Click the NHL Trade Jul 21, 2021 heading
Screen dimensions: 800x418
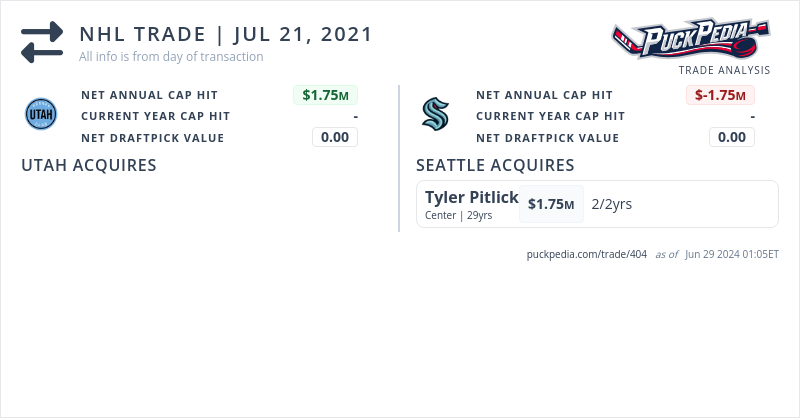(226, 34)
